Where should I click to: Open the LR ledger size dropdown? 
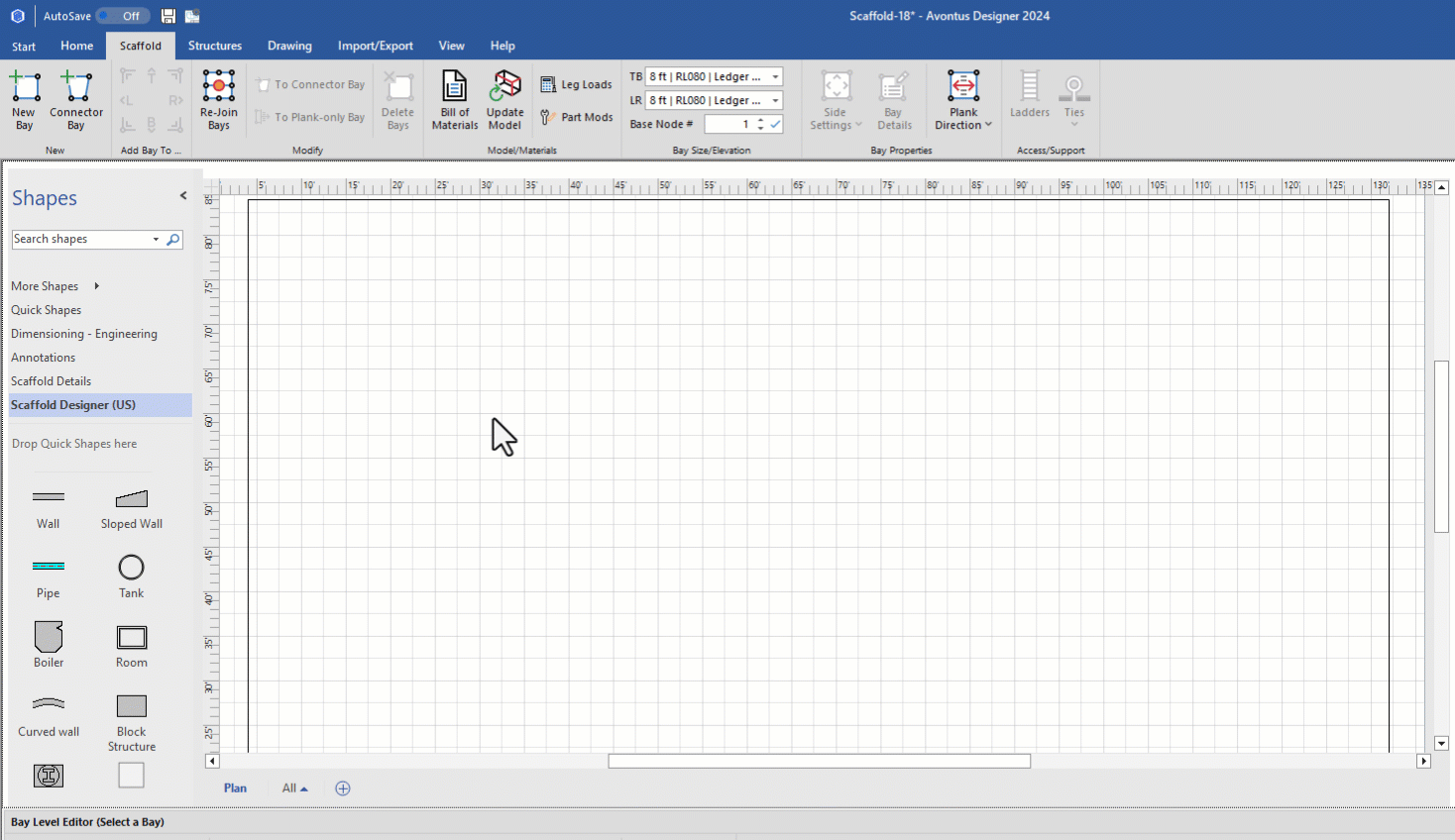(x=775, y=101)
